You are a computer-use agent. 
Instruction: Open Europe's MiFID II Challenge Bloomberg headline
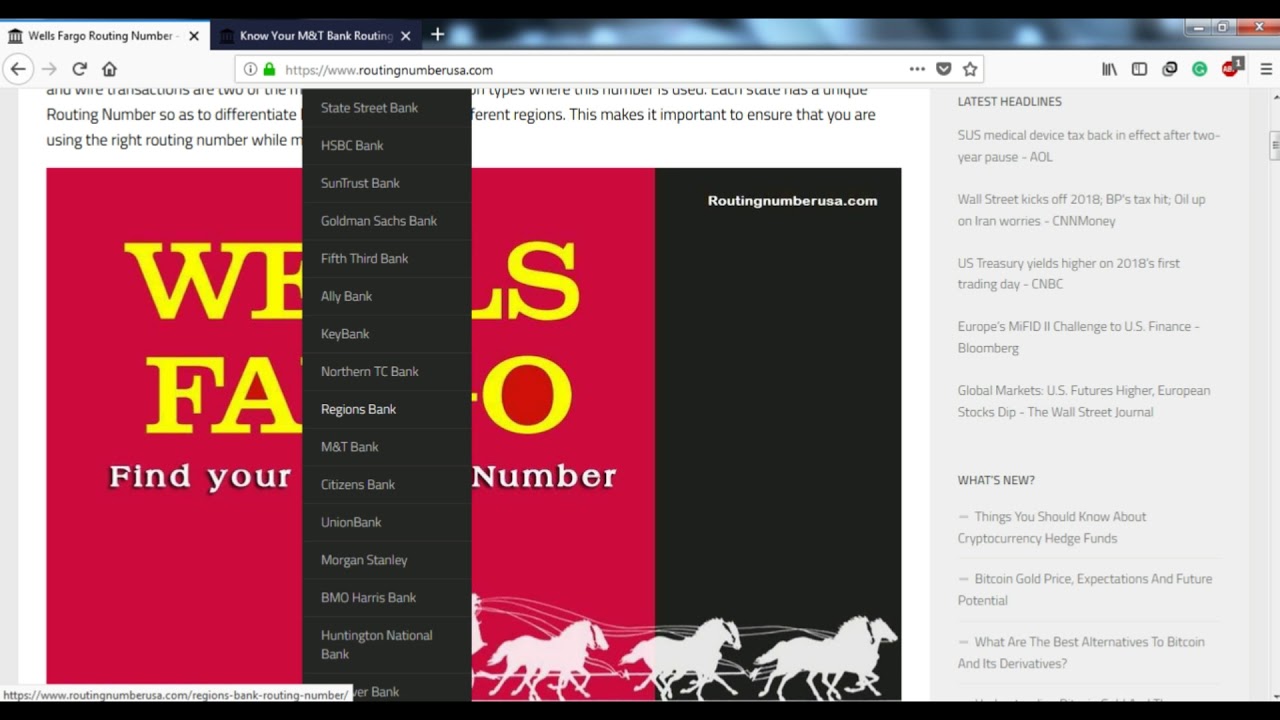click(x=1078, y=337)
